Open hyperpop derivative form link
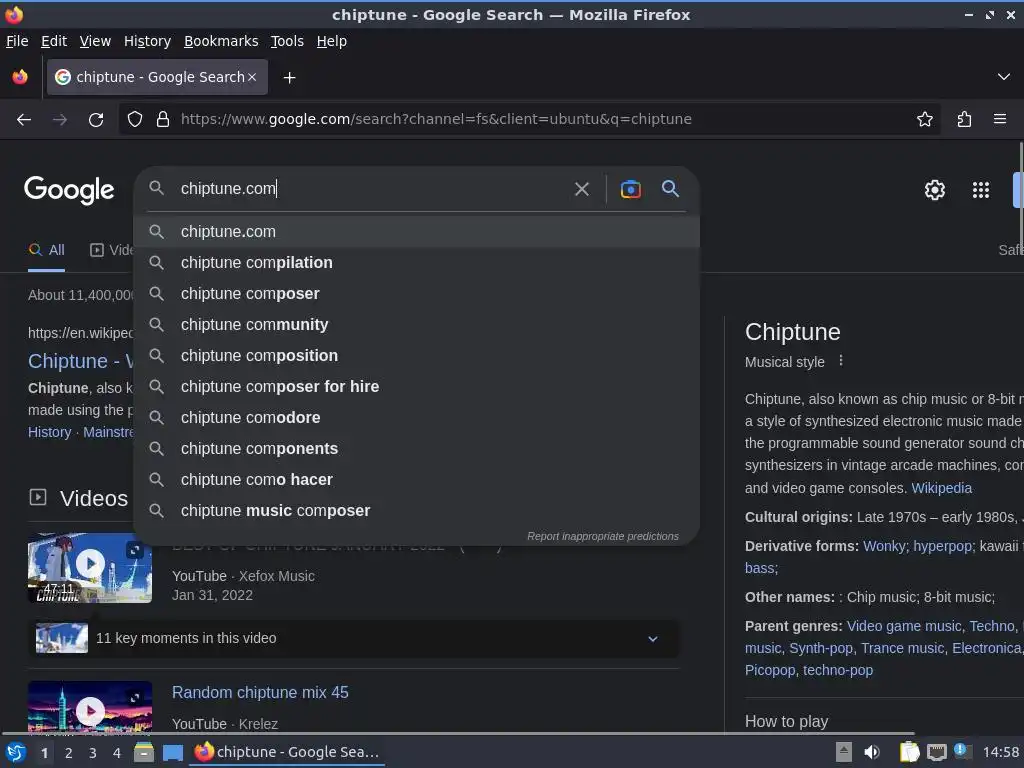 [x=942, y=546]
